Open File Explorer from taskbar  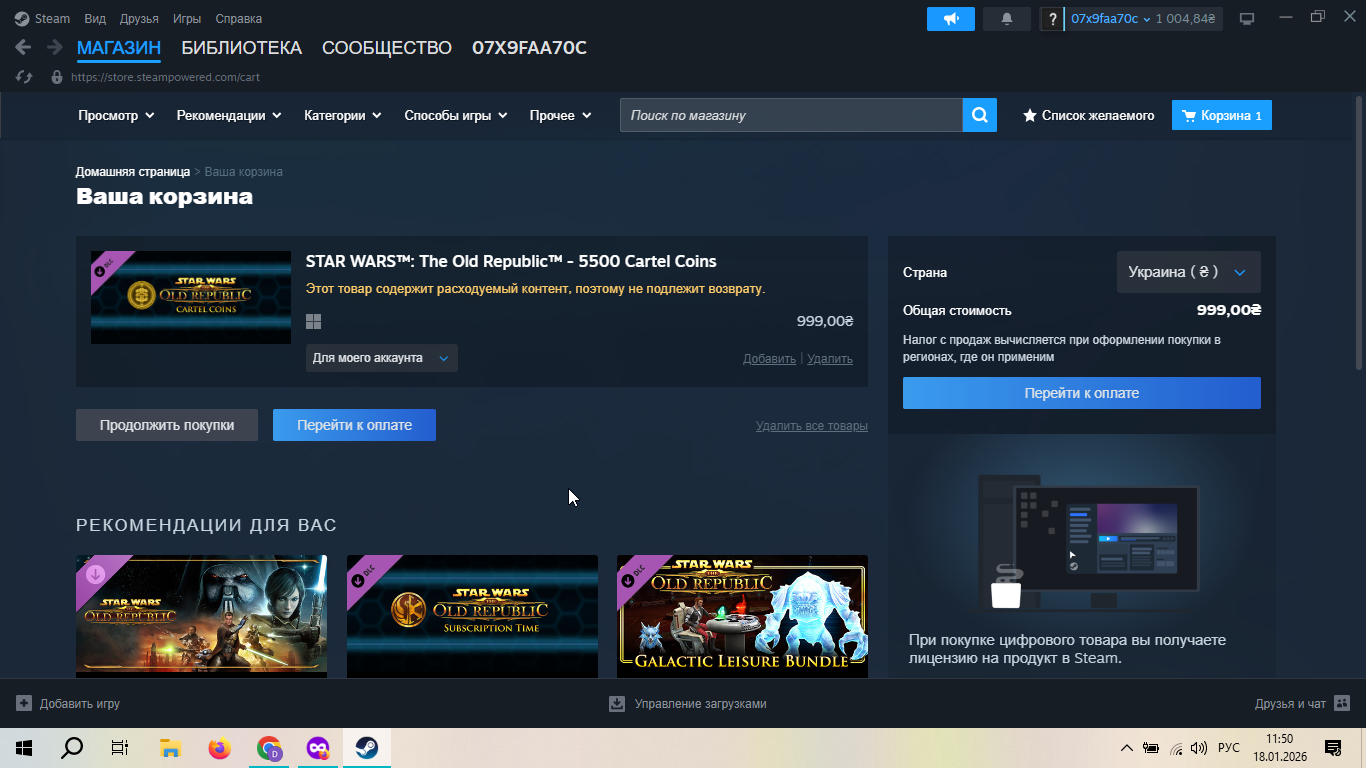click(170, 747)
